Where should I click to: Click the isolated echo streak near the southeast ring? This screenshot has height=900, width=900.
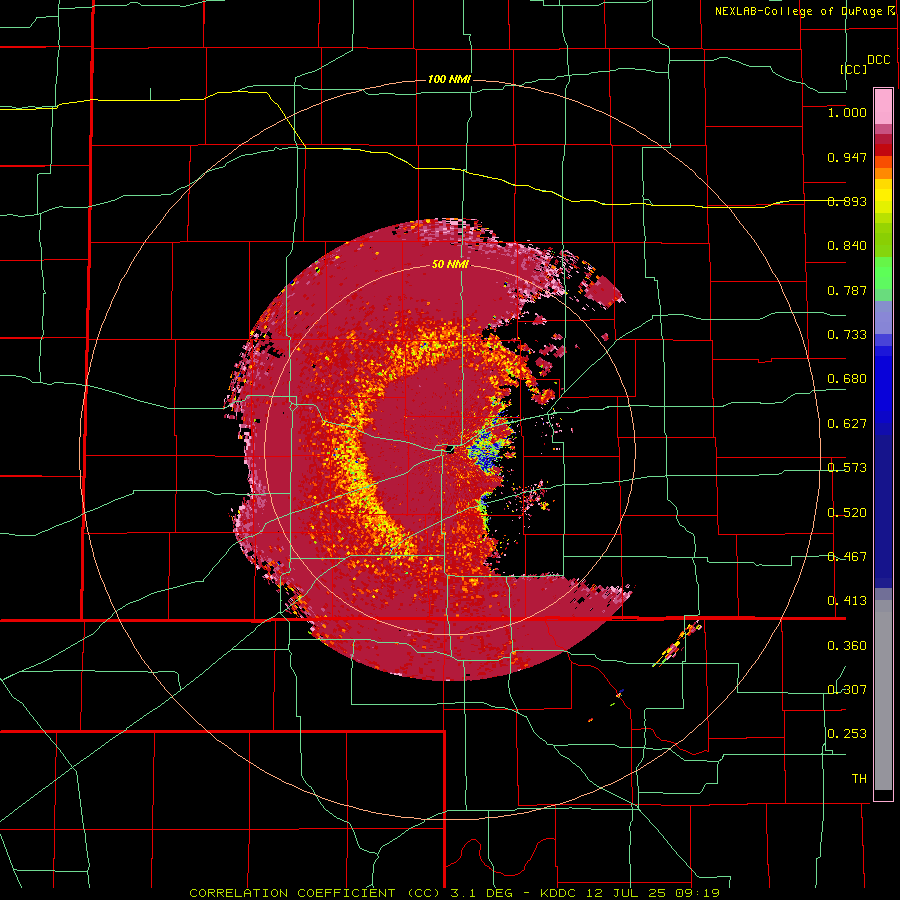(678, 645)
